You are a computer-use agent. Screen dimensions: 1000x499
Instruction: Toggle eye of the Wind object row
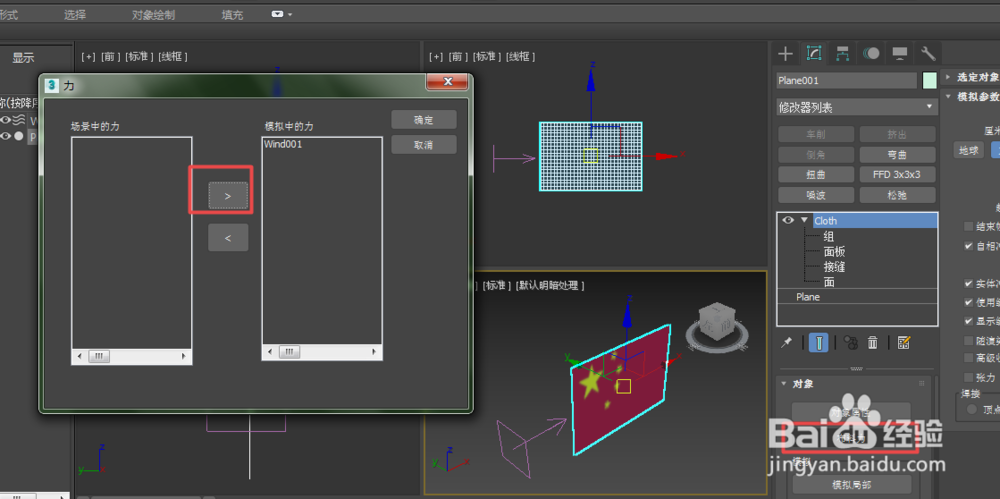pos(6,120)
